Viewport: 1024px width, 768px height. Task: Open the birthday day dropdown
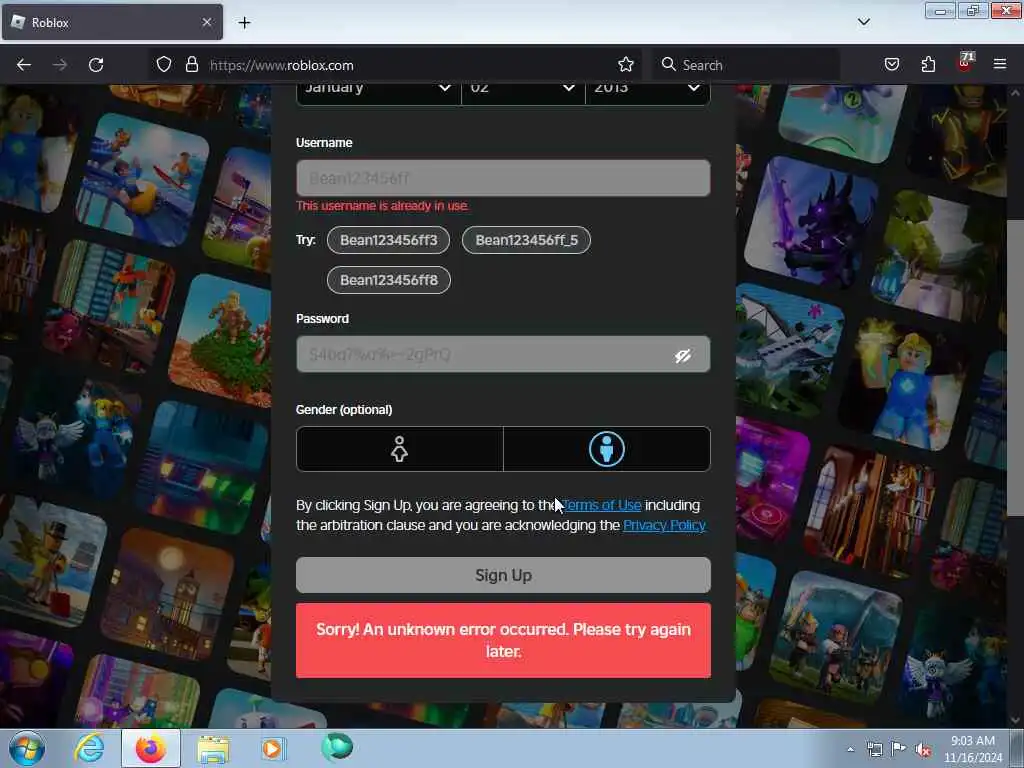coord(523,93)
